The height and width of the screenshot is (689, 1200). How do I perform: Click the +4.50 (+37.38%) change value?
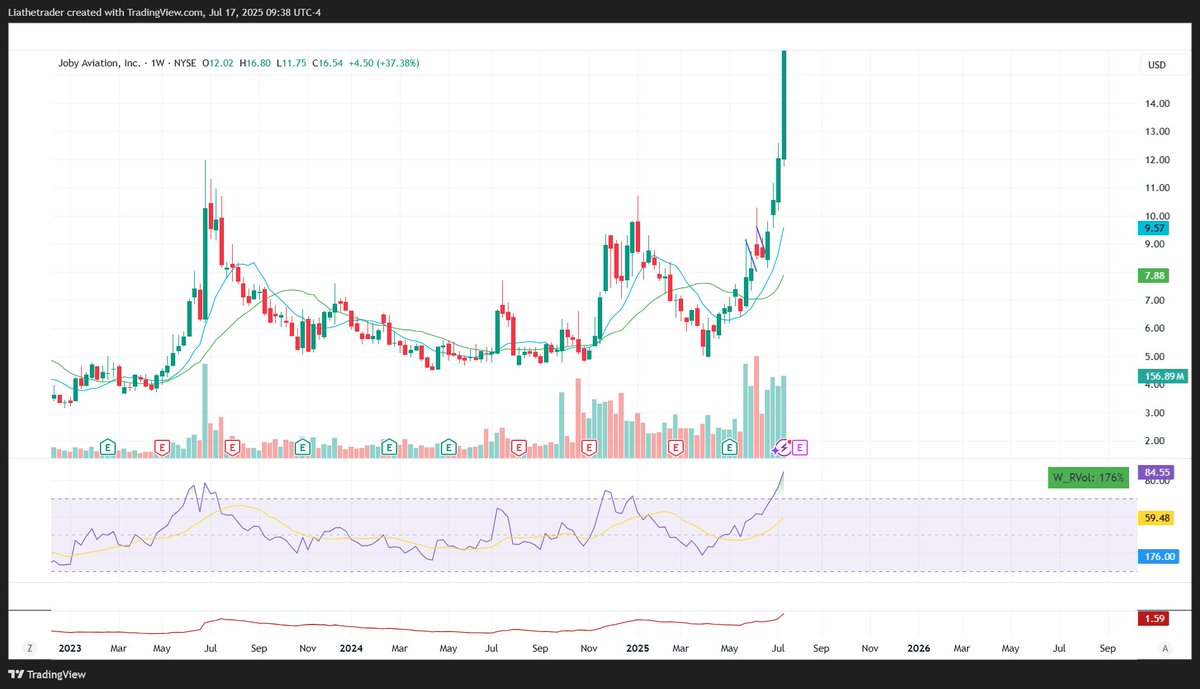tap(384, 63)
